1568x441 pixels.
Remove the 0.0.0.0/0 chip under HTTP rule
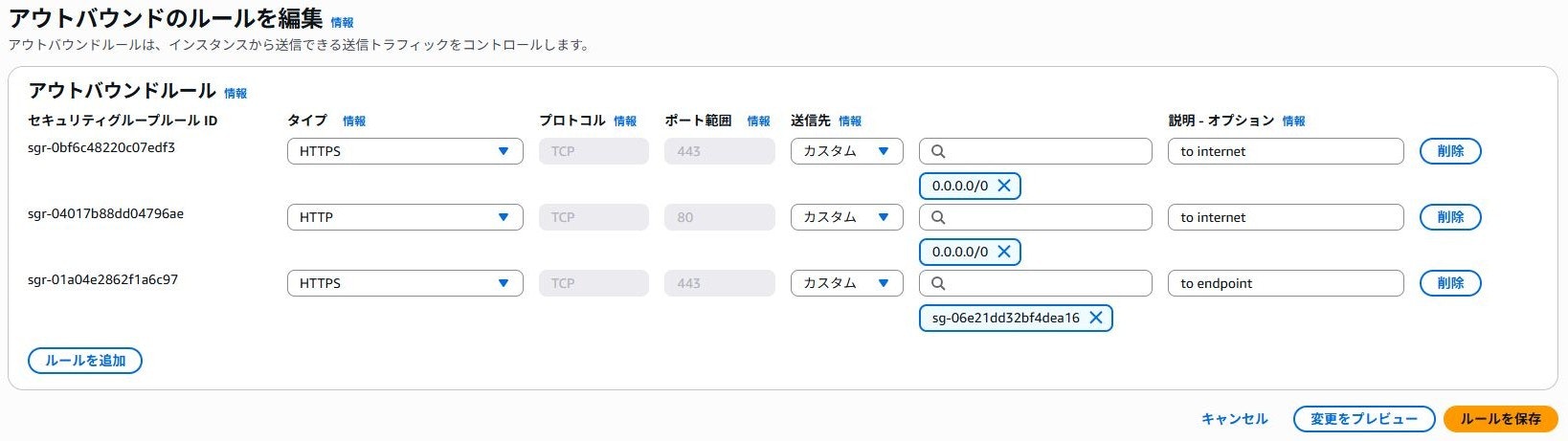1004,252
